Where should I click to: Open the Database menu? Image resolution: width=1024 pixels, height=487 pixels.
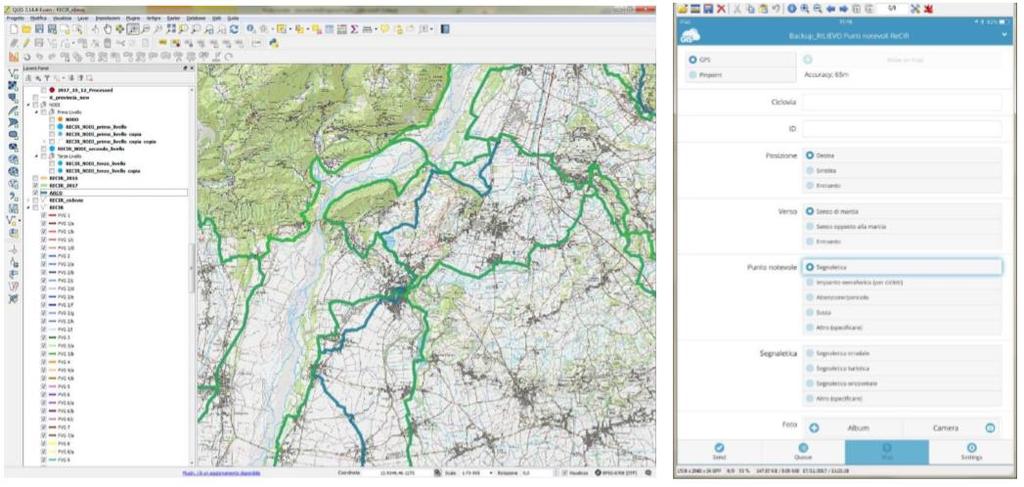click(x=196, y=18)
